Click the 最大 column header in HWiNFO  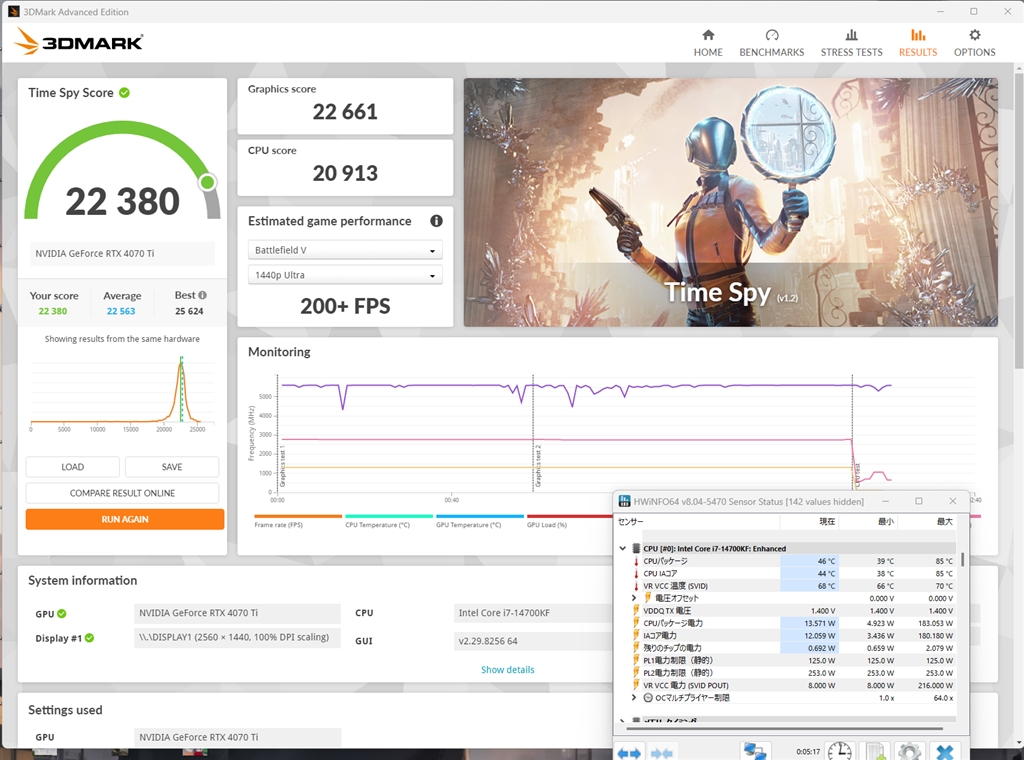(x=927, y=522)
